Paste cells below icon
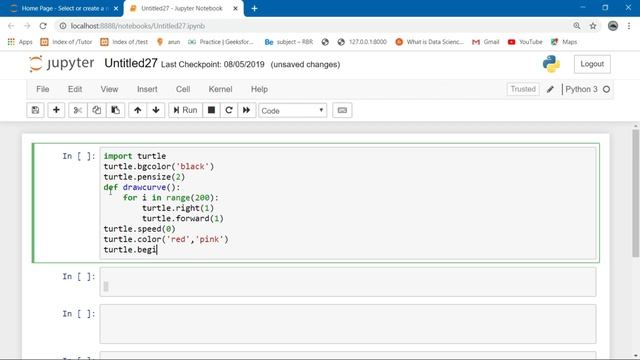Viewport: 640px width, 360px height. coord(116,110)
